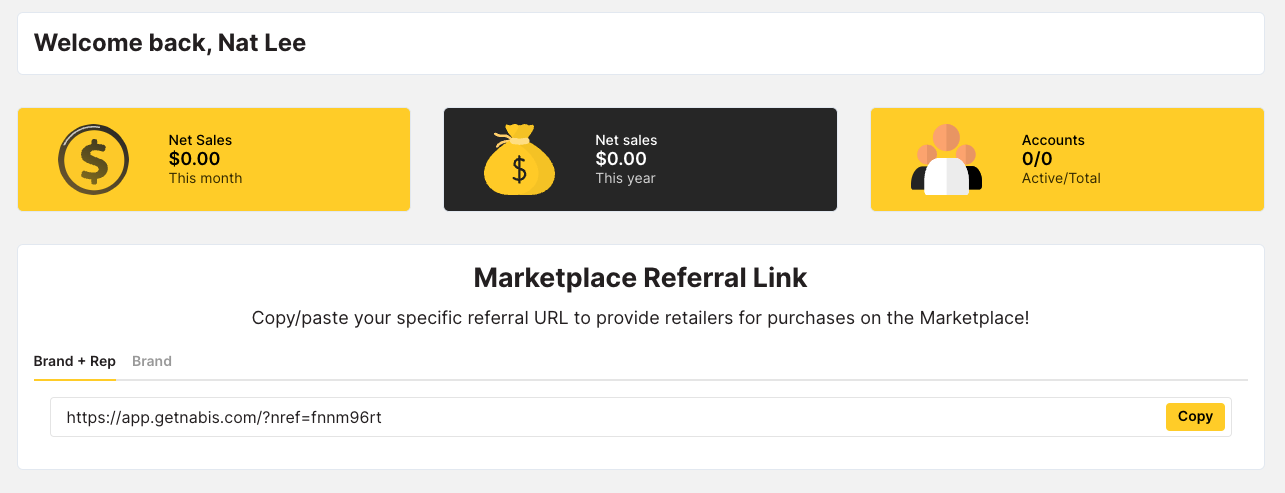This screenshot has height=493, width=1285.
Task: Click the This month label
Action: tap(205, 178)
